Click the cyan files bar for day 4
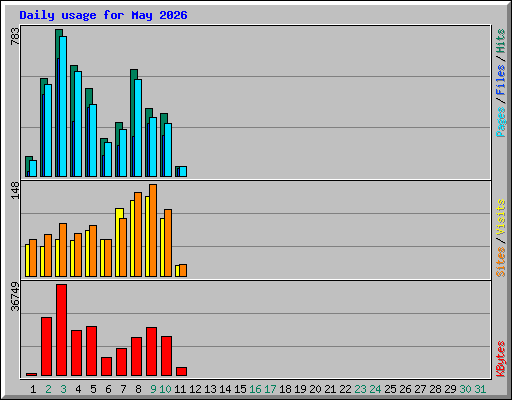Screen dimensions: 512x400 pyautogui.click(x=78, y=124)
